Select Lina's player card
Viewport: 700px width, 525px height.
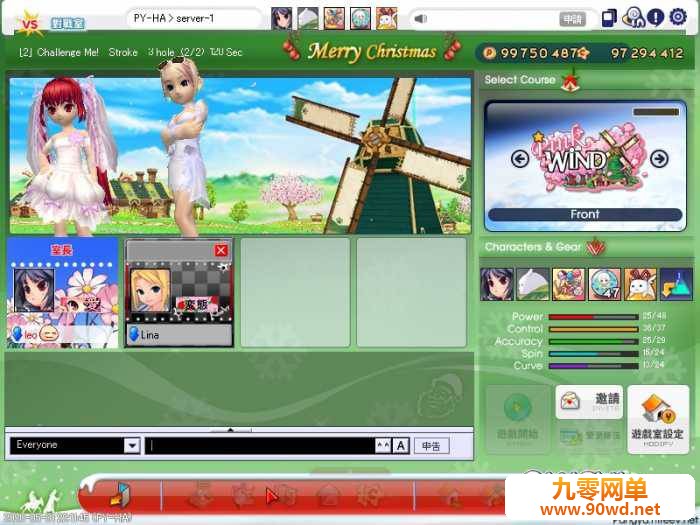coord(179,292)
